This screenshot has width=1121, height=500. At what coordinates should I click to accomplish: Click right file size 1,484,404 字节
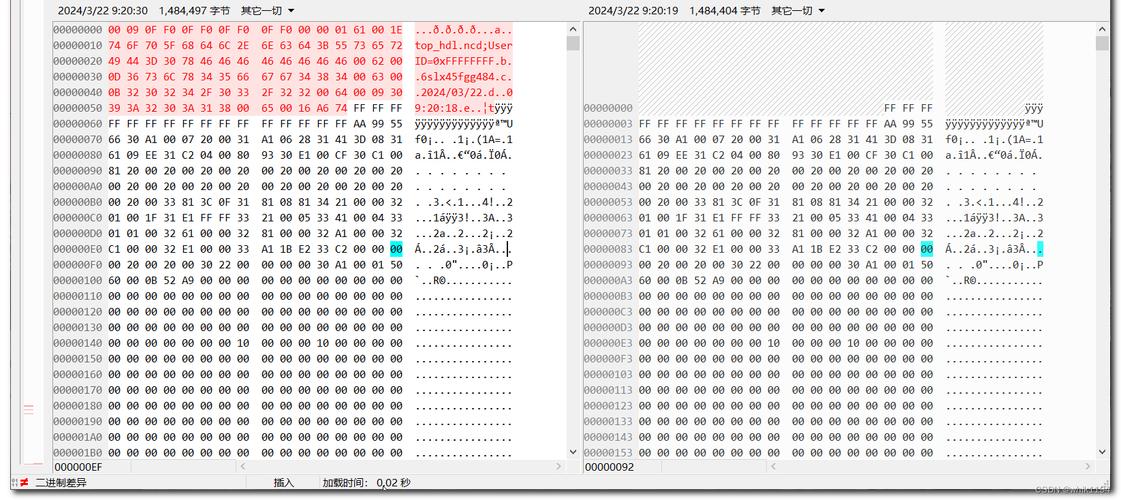(725, 11)
